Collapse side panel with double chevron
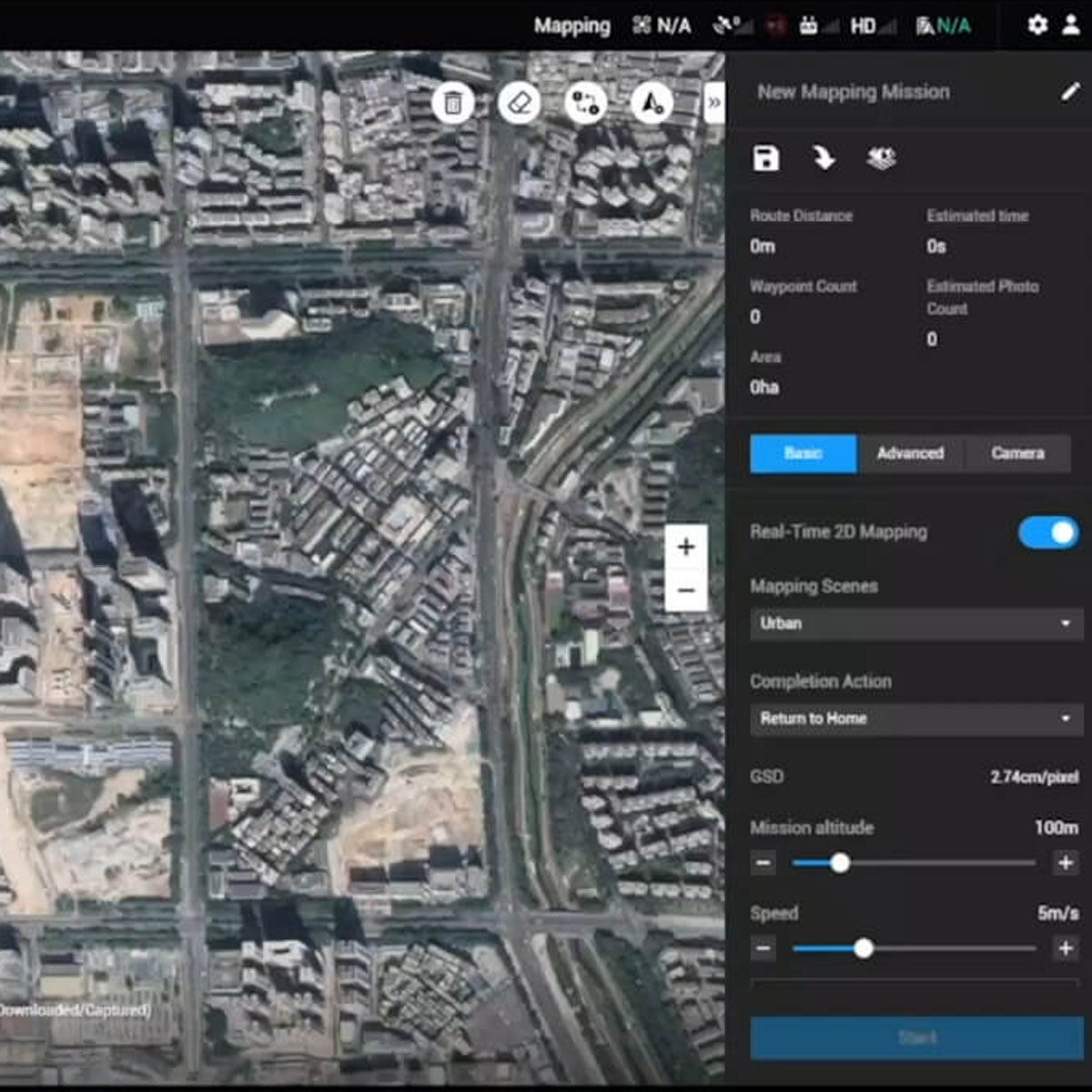This screenshot has width=1092, height=1092. tap(714, 103)
